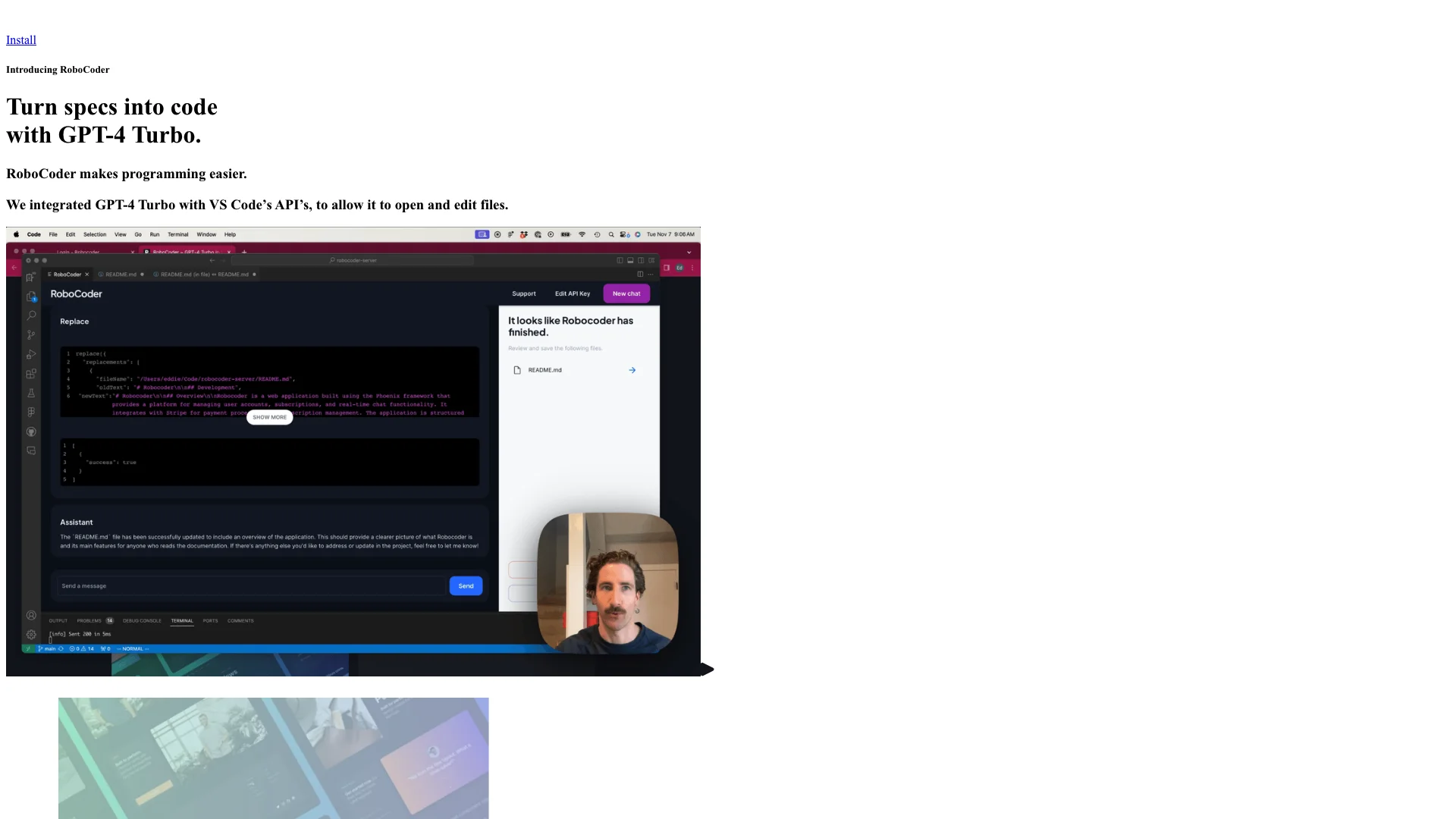
Task: Toggle the primary sidebar layout icon
Action: point(620,260)
